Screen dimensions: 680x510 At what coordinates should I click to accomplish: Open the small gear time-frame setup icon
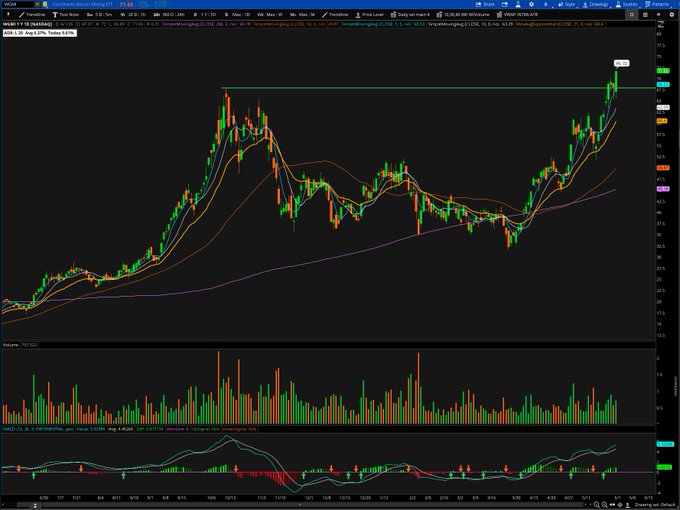click(x=546, y=4)
